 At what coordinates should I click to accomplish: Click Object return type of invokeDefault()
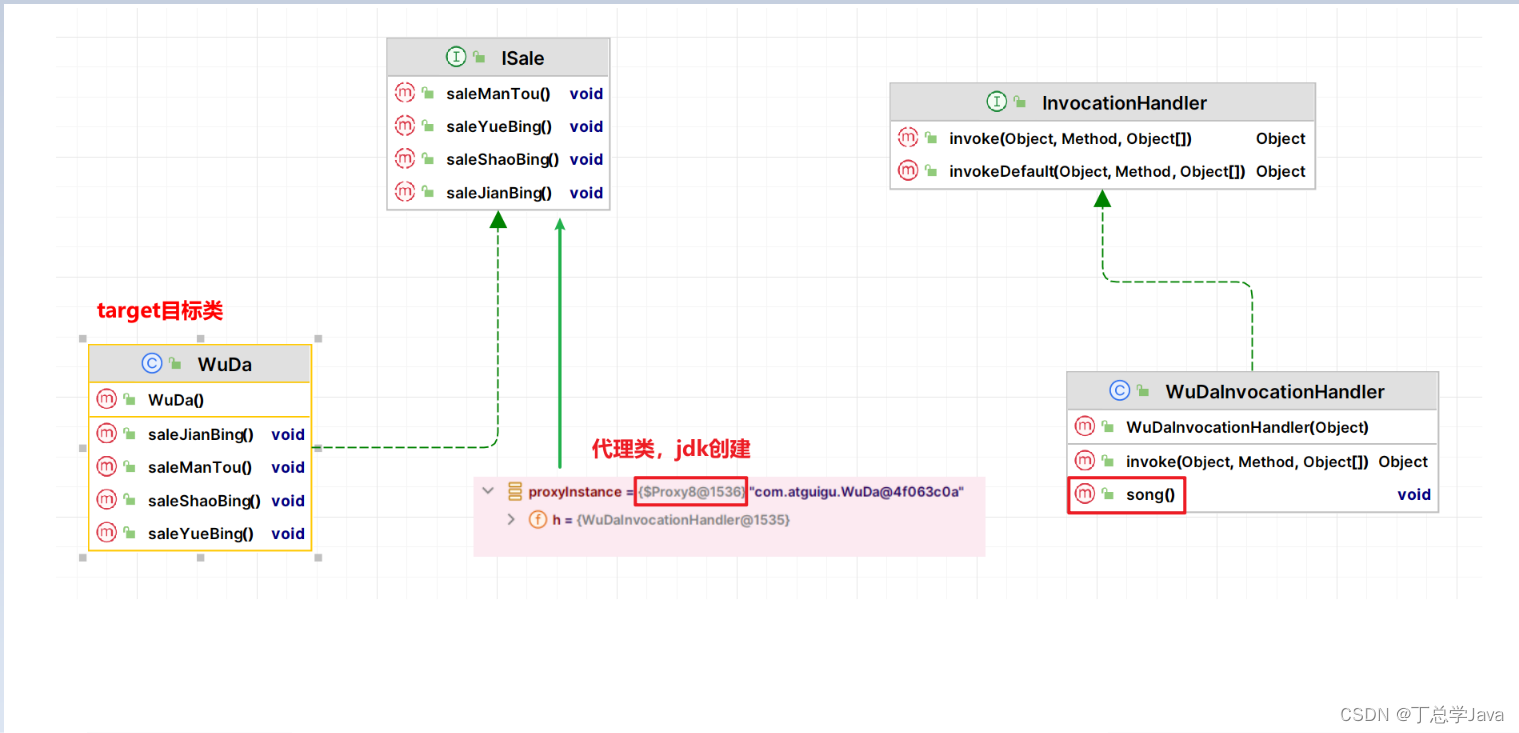(1281, 172)
